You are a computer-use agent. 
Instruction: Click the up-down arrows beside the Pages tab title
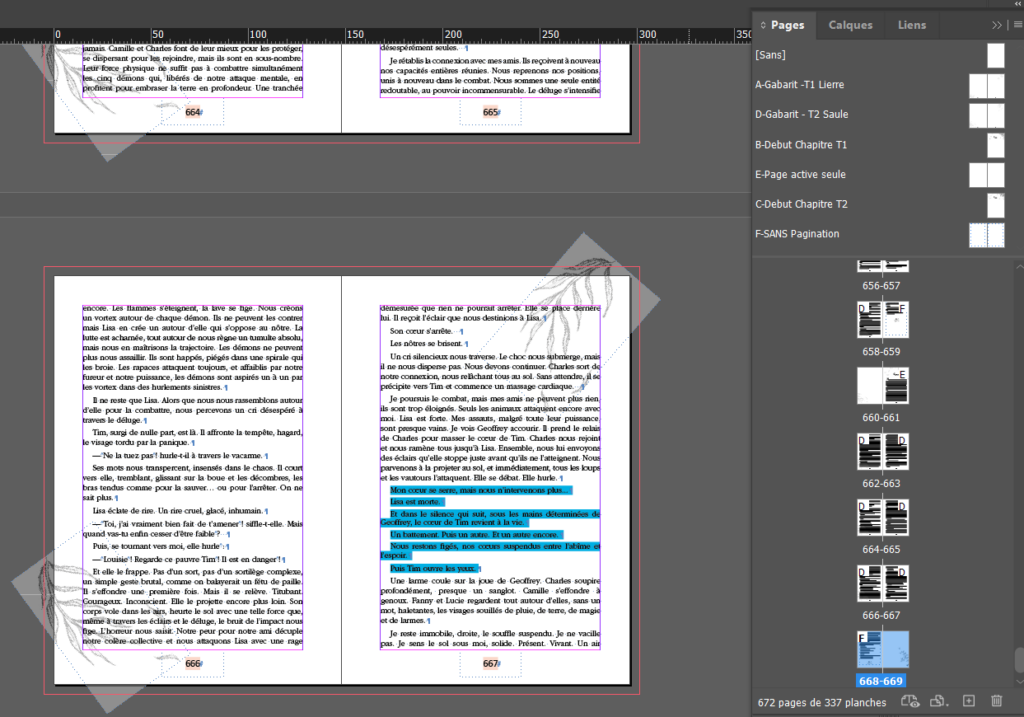(x=764, y=25)
